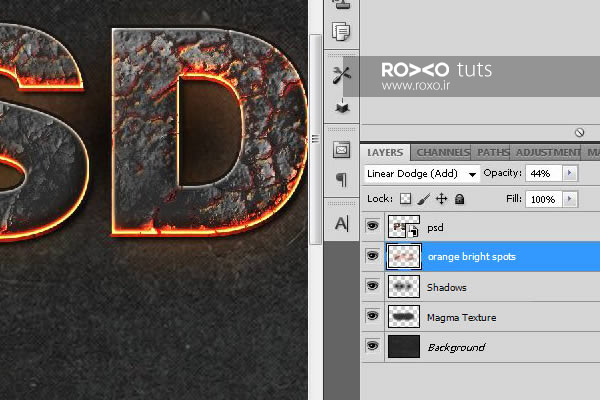Click the lock all padlock icon

[459, 199]
